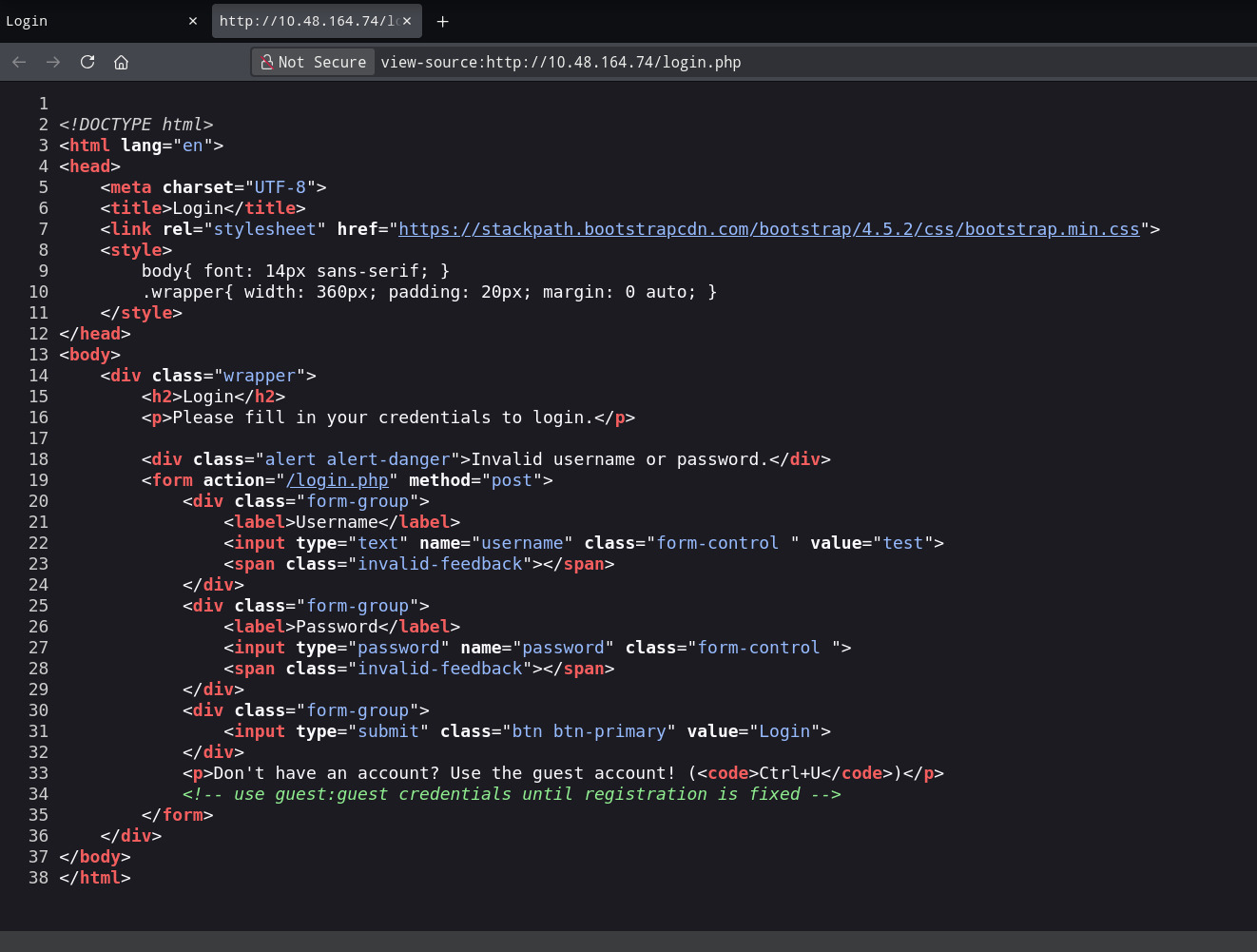
Task: Switch to the Login tab
Action: pos(86,21)
